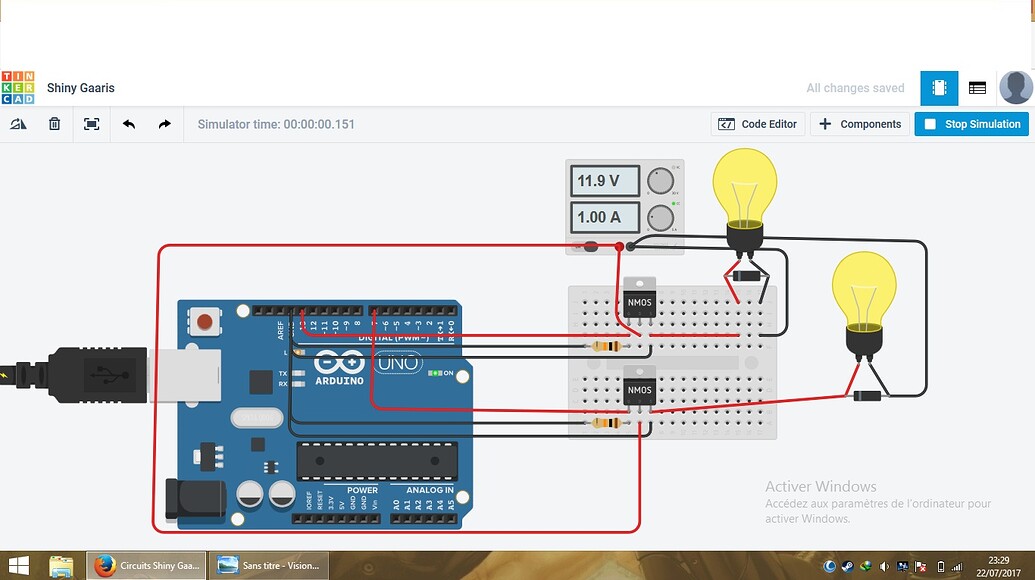Toggle the NMOS transistor on the lower breadboard

pyautogui.click(x=638, y=389)
